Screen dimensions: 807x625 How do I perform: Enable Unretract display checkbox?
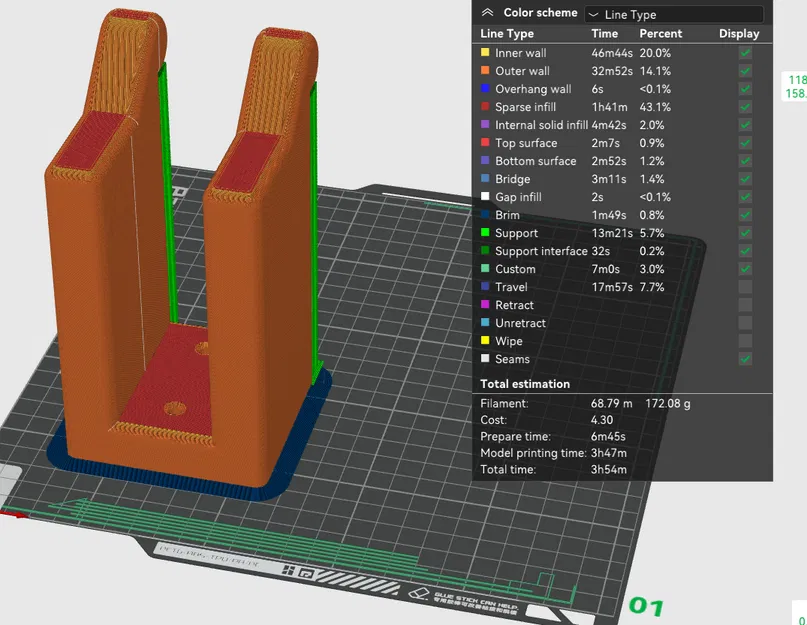[x=745, y=323]
